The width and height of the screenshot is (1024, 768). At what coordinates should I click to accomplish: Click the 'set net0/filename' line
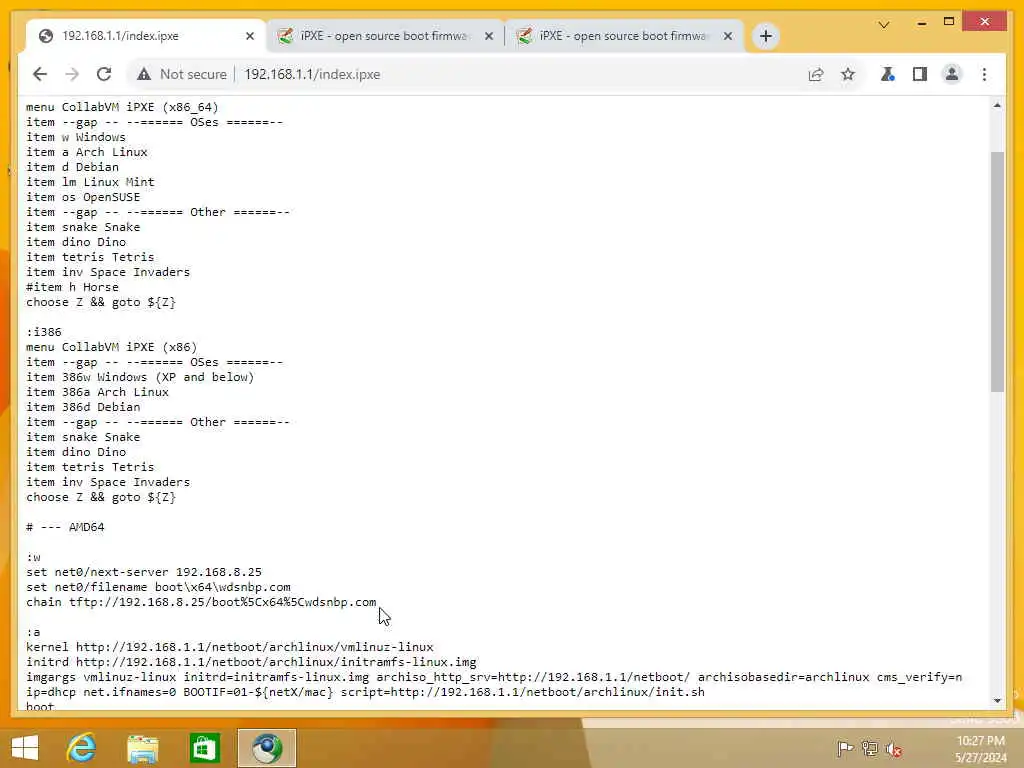158,587
